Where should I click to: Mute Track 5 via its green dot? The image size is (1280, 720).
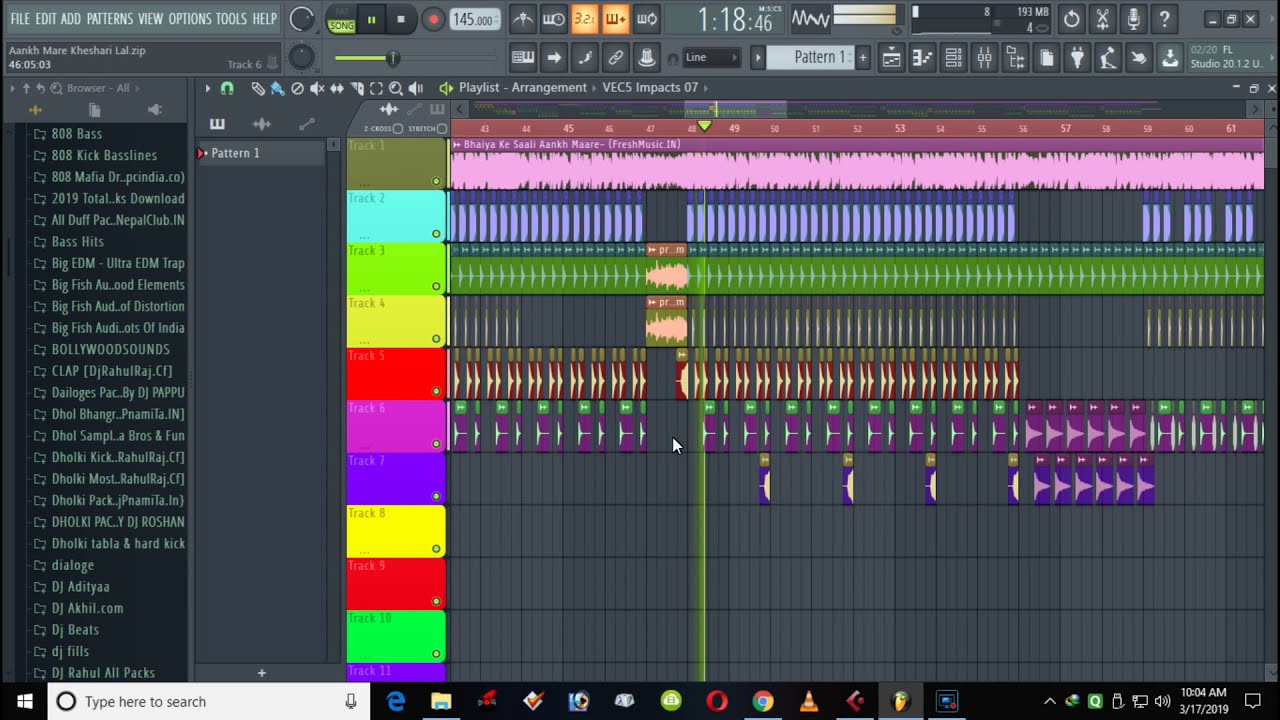tap(436, 391)
